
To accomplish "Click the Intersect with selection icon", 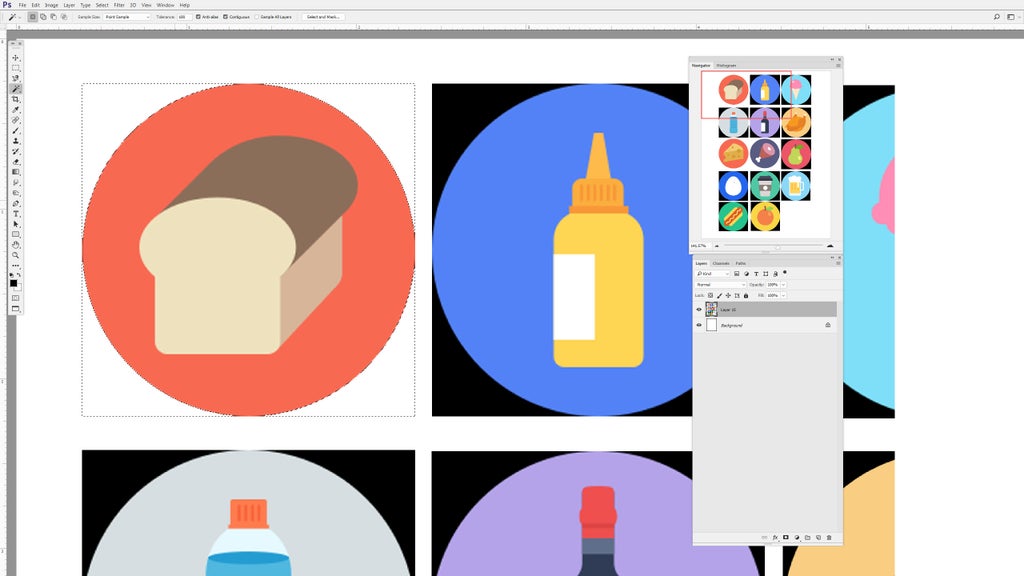I will [x=64, y=17].
